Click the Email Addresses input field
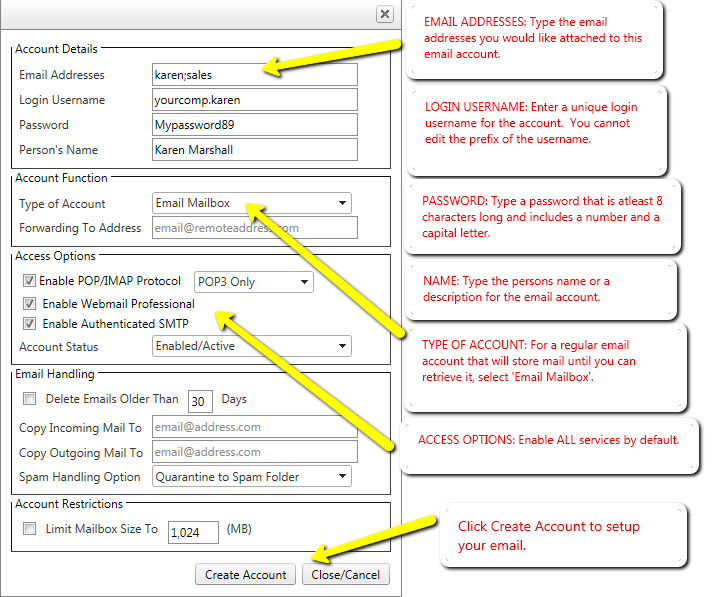Viewport: 717px width, 597px height. (254, 75)
